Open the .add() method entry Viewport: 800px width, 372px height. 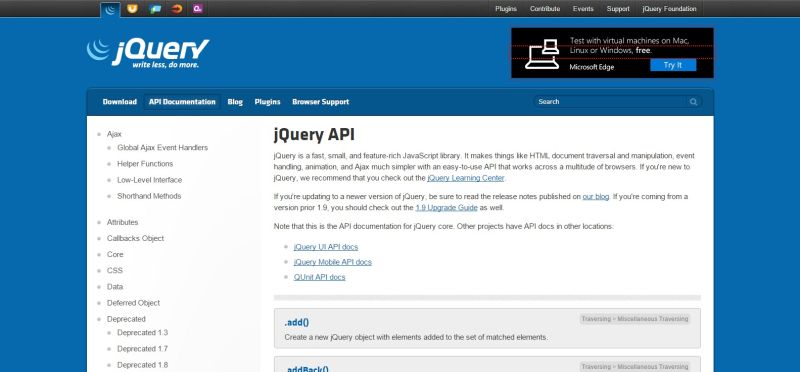pos(297,322)
